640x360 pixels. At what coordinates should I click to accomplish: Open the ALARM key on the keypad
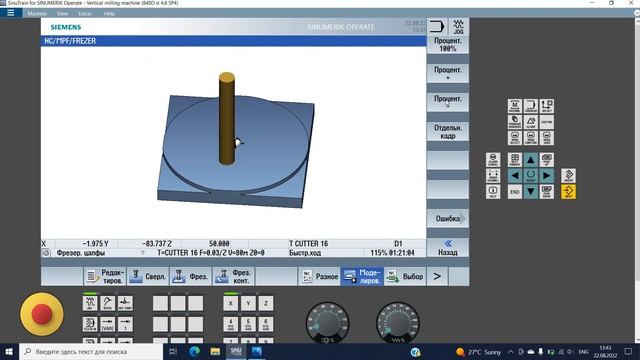530,122
